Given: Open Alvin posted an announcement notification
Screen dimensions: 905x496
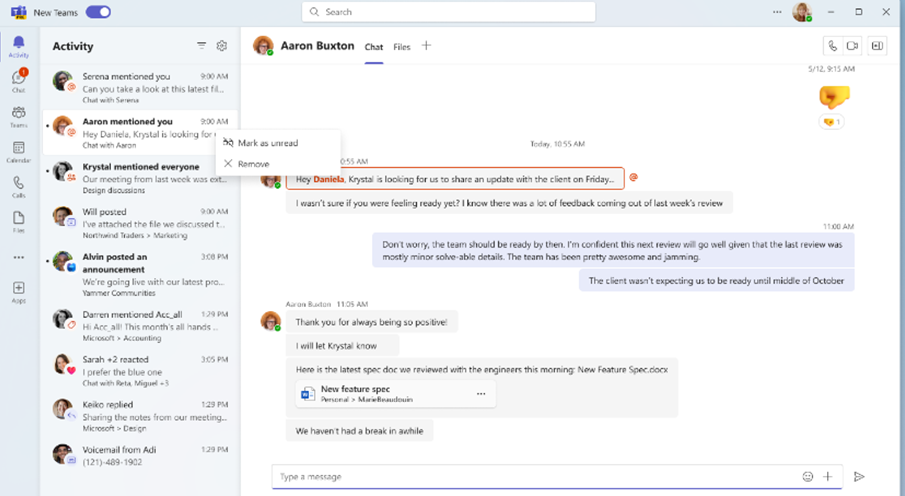Looking at the screenshot, I should coord(140,274).
